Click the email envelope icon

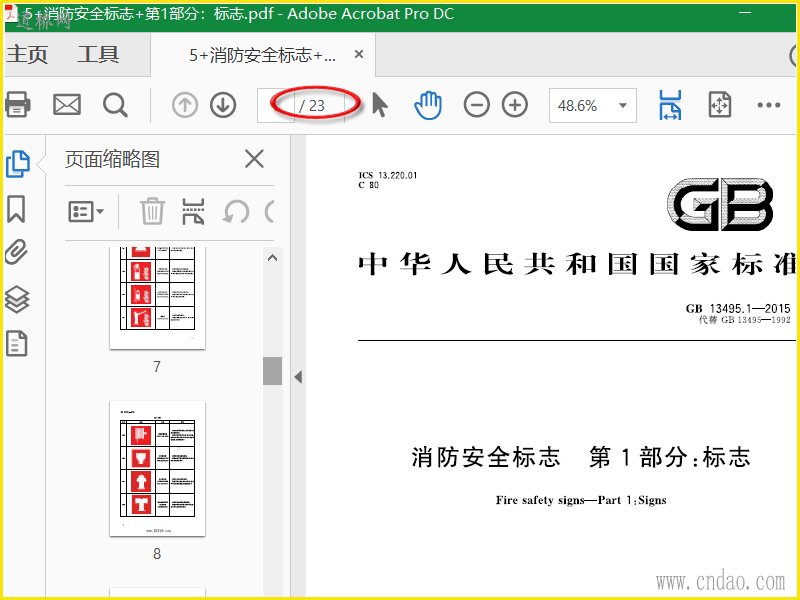pyautogui.click(x=67, y=105)
